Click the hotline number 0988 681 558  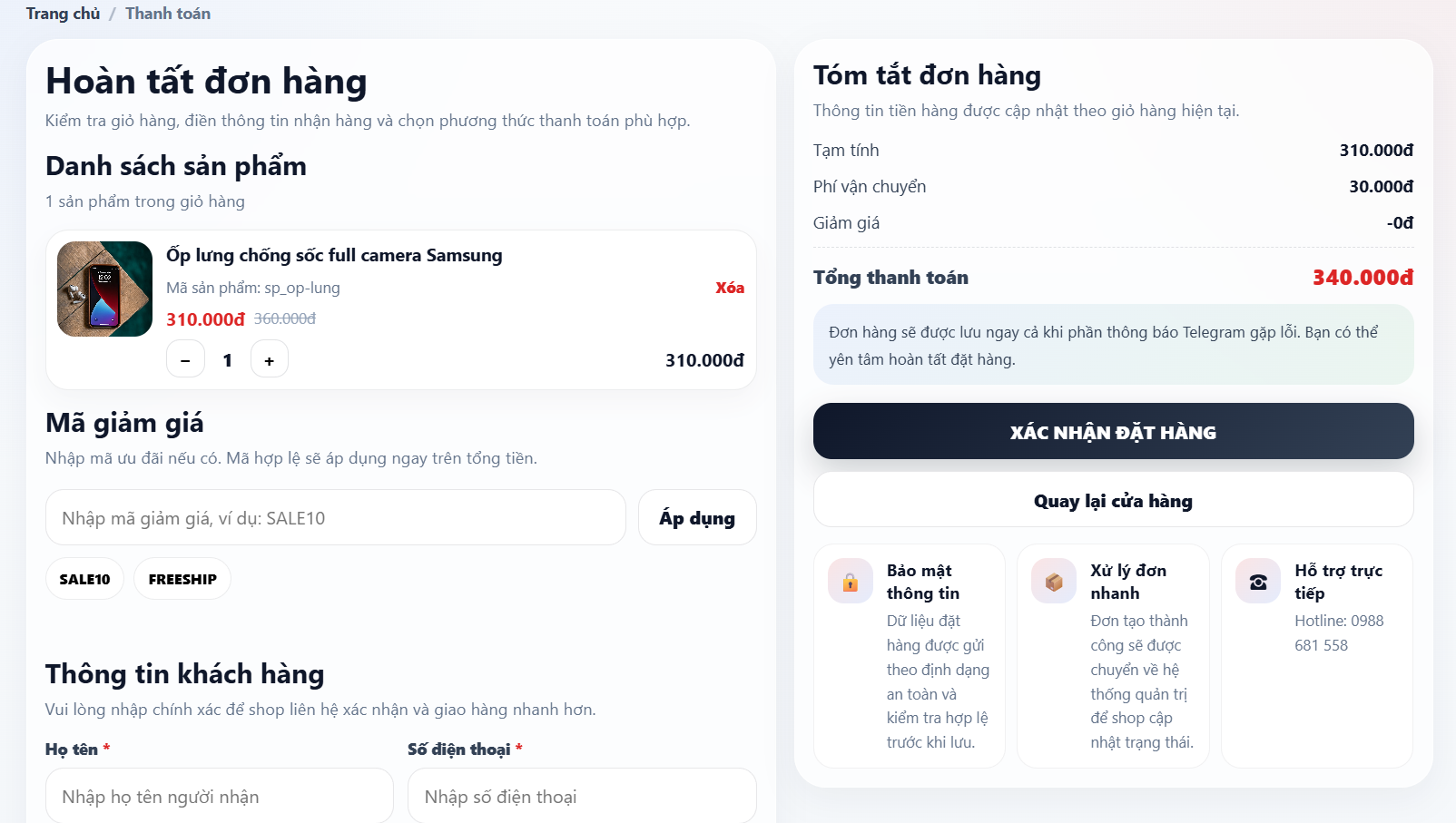pyautogui.click(x=1339, y=632)
